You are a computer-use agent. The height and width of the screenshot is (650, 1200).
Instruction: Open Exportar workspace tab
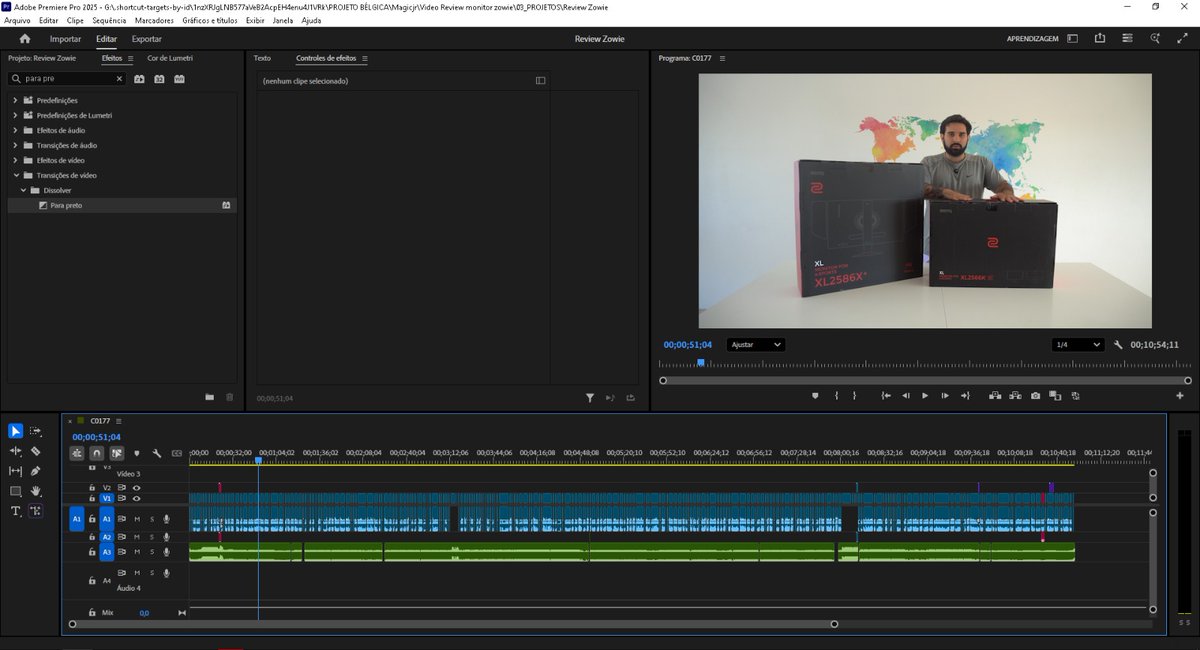click(147, 39)
